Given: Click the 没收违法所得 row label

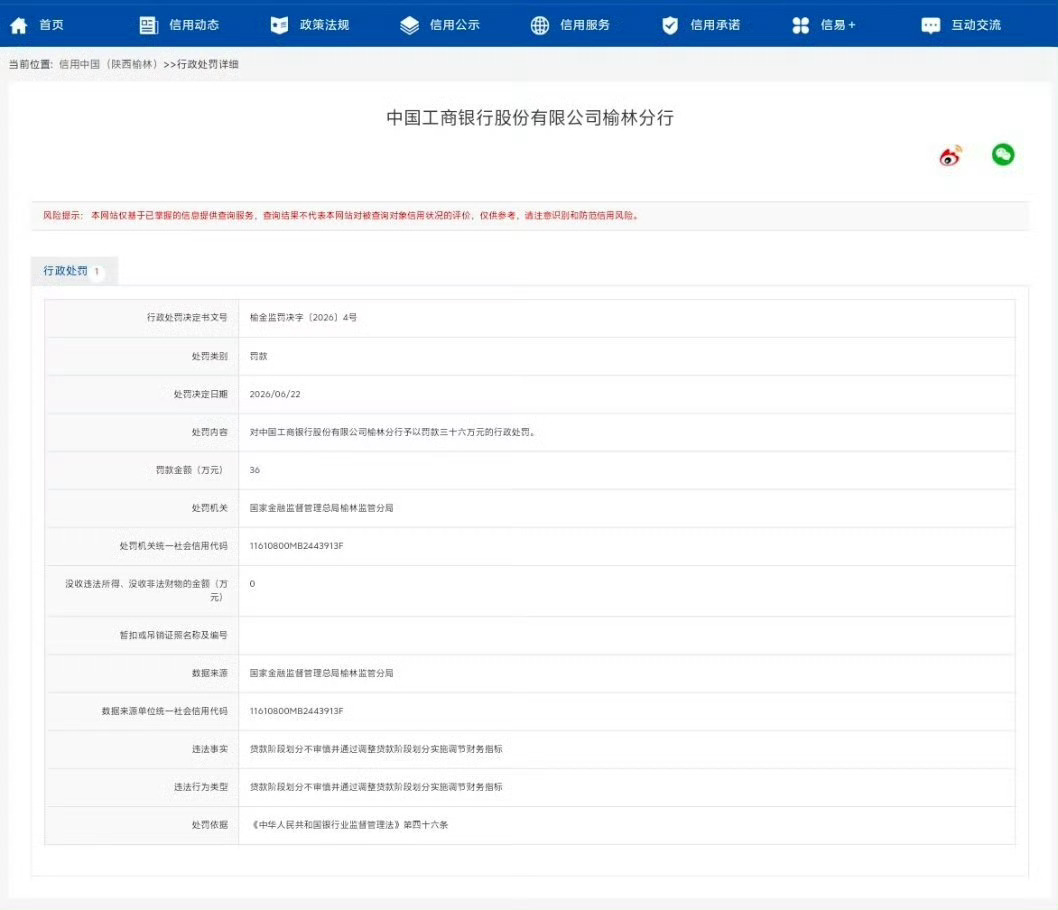Looking at the screenshot, I should [146, 590].
